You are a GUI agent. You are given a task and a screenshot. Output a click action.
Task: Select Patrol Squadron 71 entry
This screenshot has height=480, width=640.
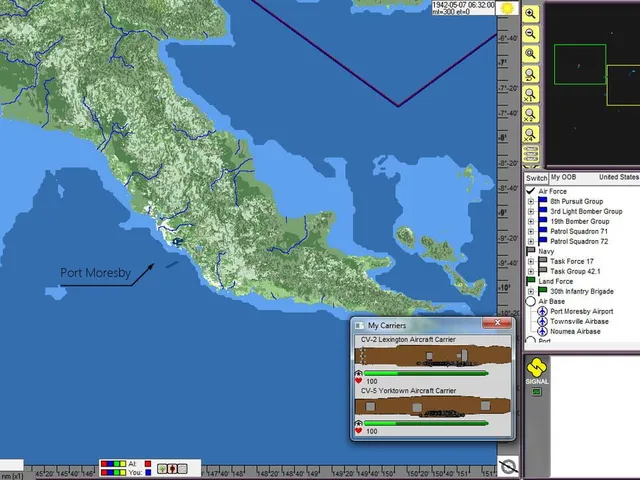click(x=579, y=231)
